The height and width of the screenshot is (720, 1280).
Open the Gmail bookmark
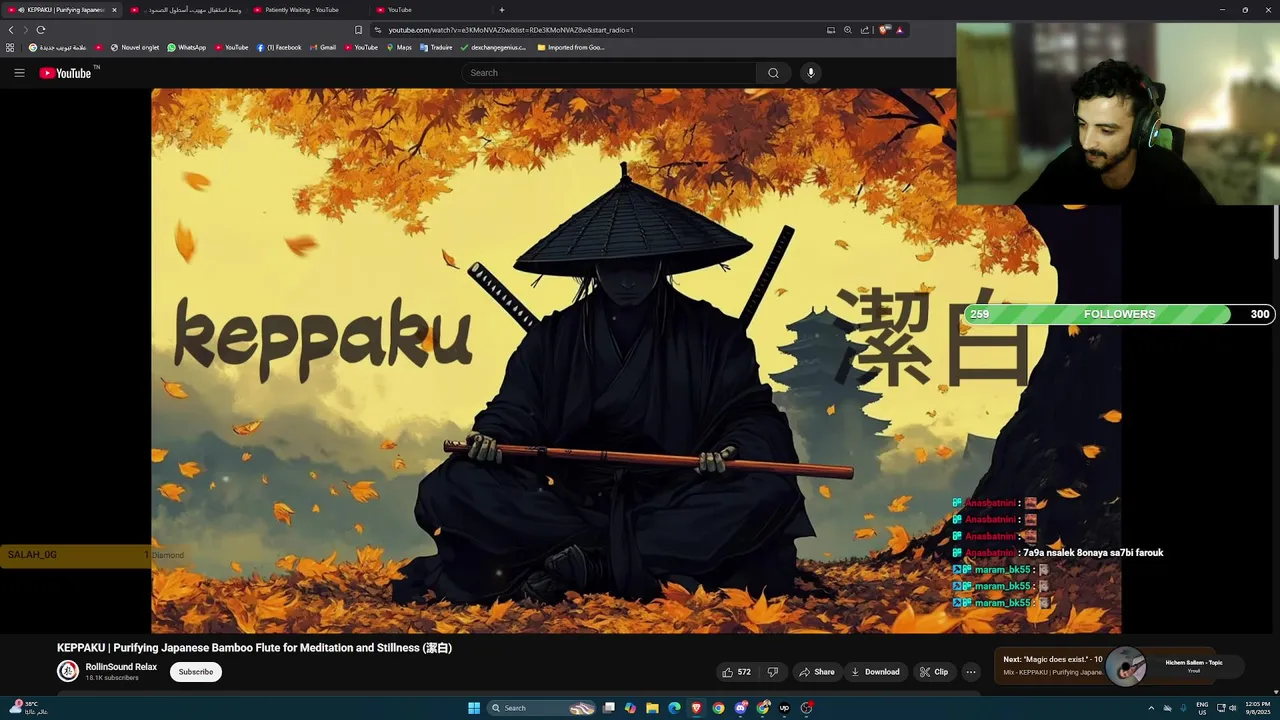click(x=323, y=47)
